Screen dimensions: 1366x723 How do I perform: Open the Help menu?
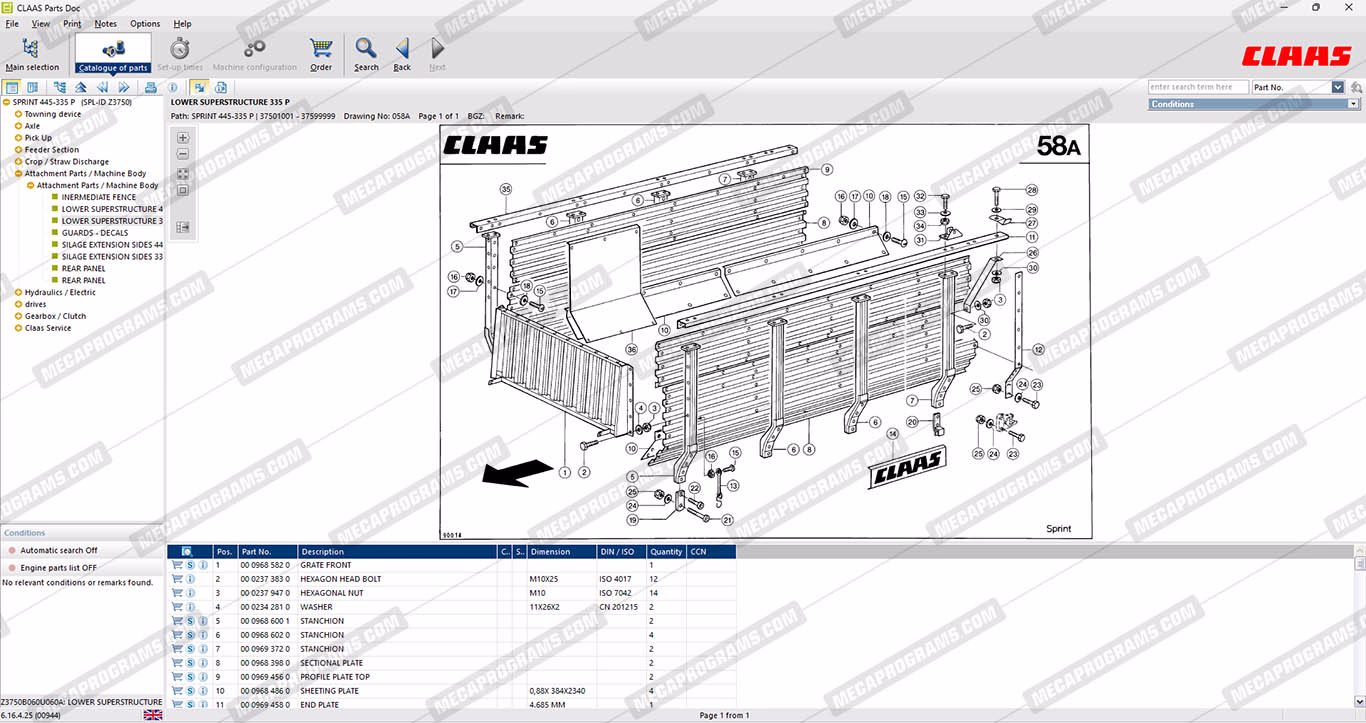click(x=182, y=23)
